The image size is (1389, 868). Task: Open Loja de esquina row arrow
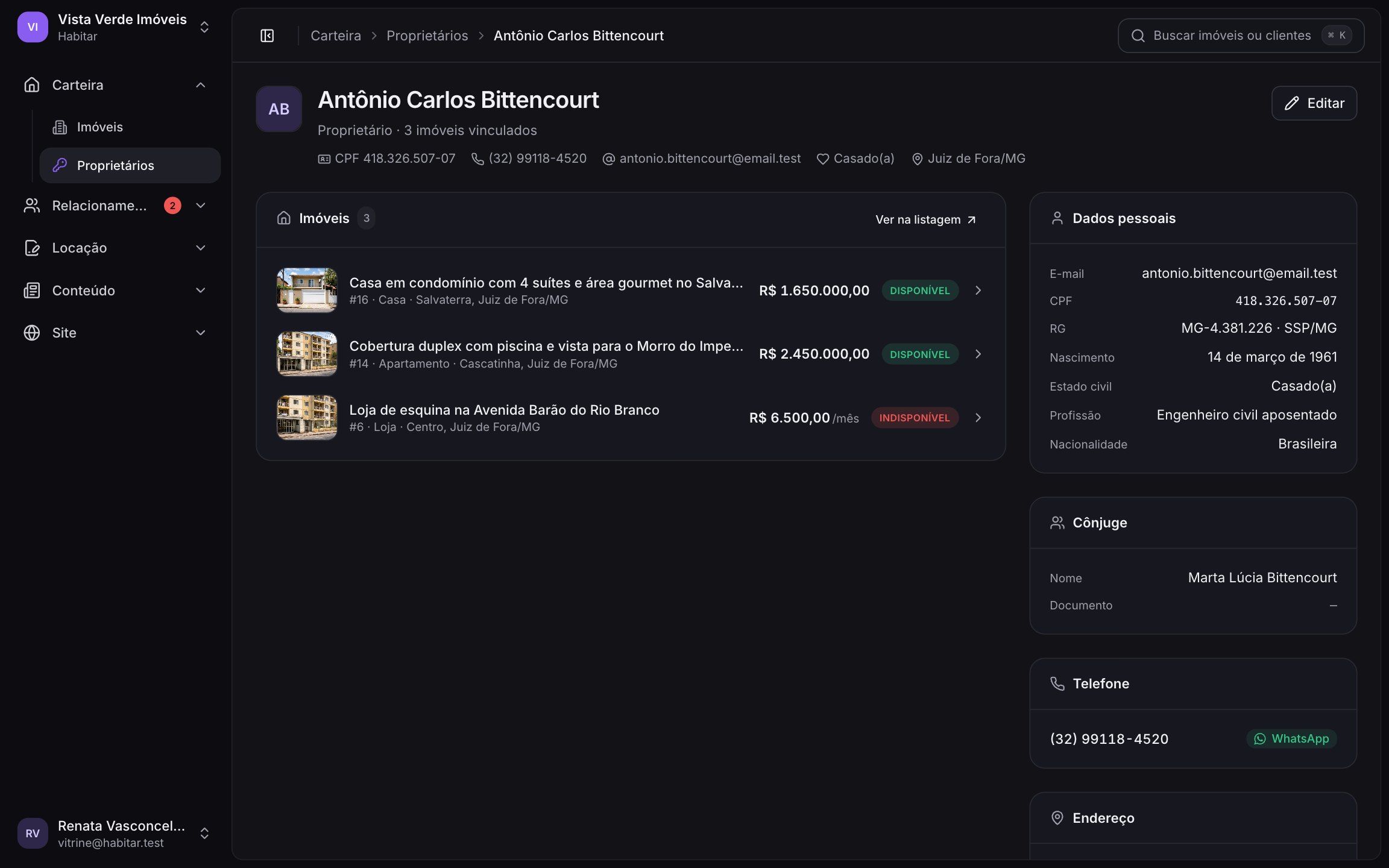(x=978, y=418)
